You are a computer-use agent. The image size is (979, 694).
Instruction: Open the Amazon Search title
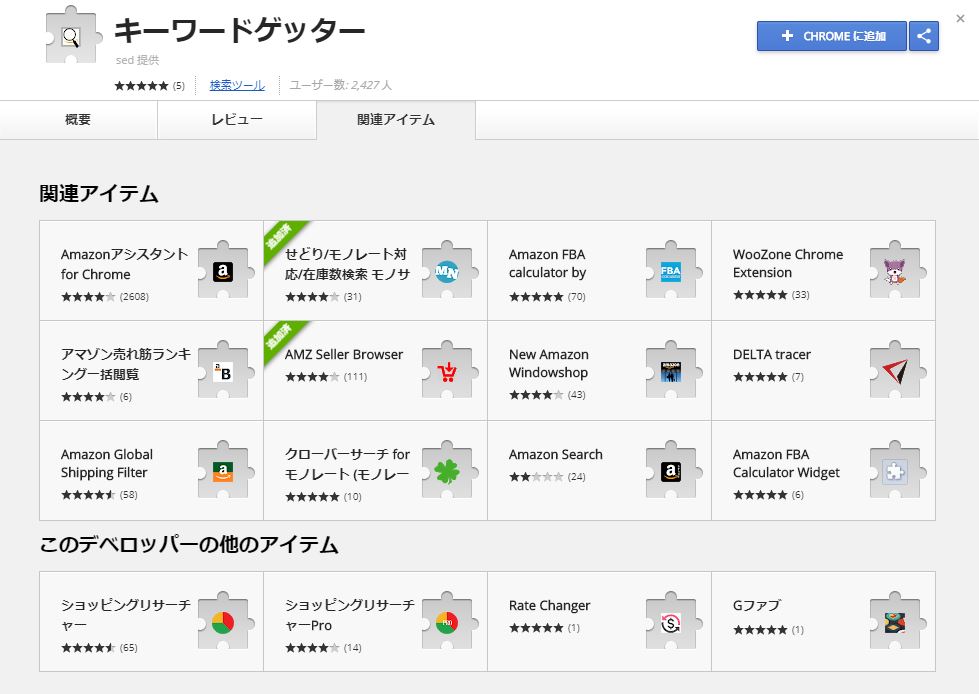pyautogui.click(x=556, y=454)
